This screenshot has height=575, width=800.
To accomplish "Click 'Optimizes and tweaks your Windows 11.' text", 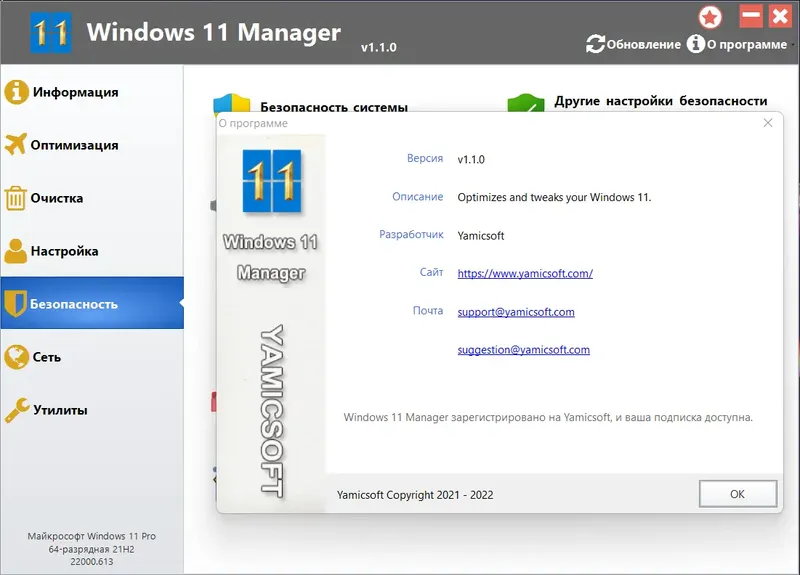I will click(554, 197).
